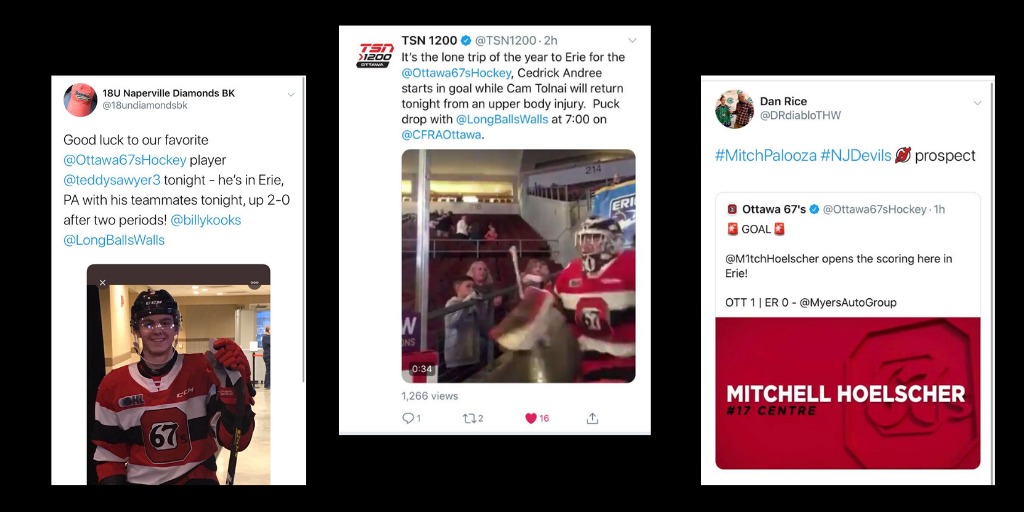Open the TSN 1200 profile avatar

(x=375, y=55)
